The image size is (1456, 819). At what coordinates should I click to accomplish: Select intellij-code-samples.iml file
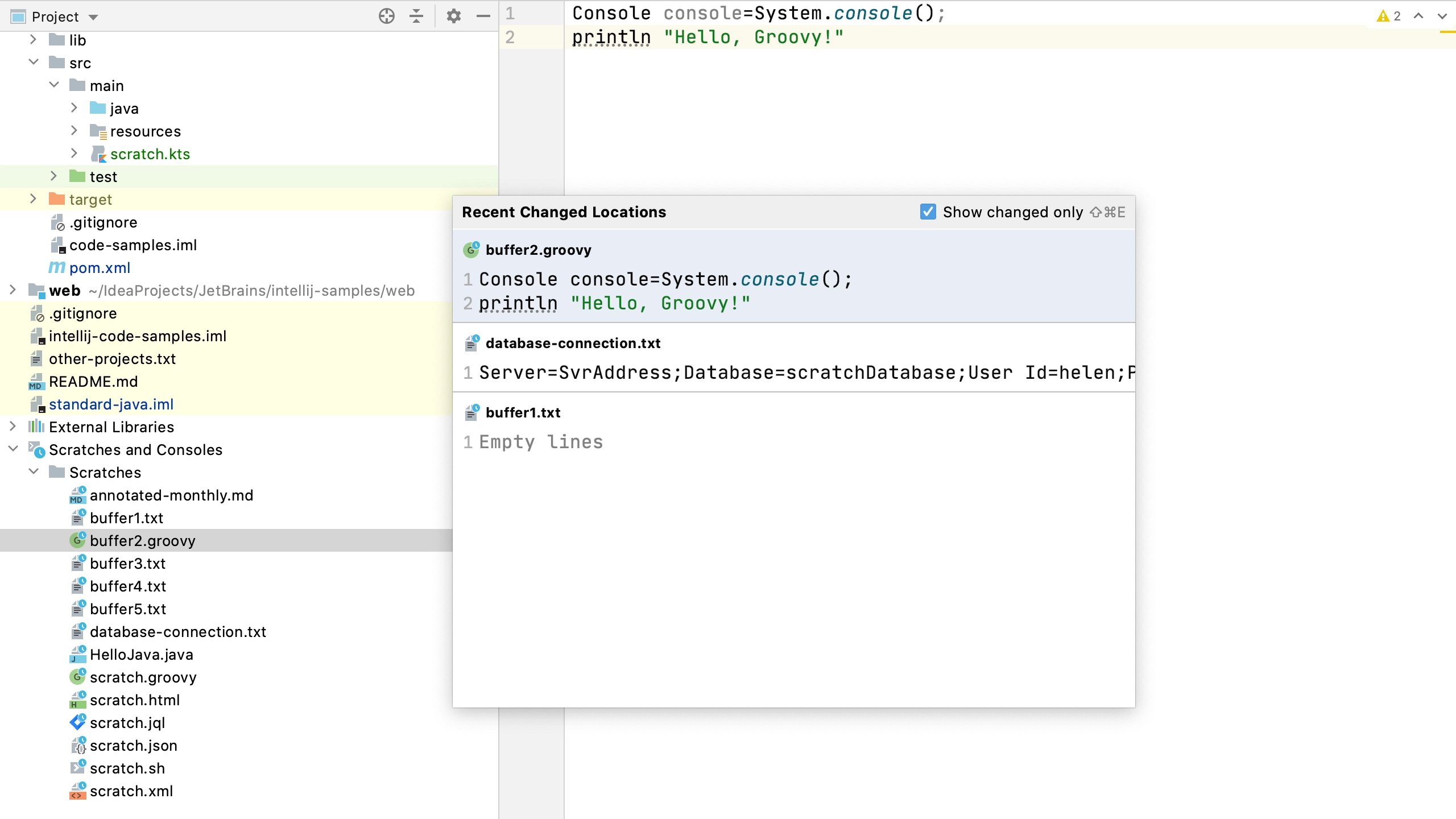click(137, 336)
